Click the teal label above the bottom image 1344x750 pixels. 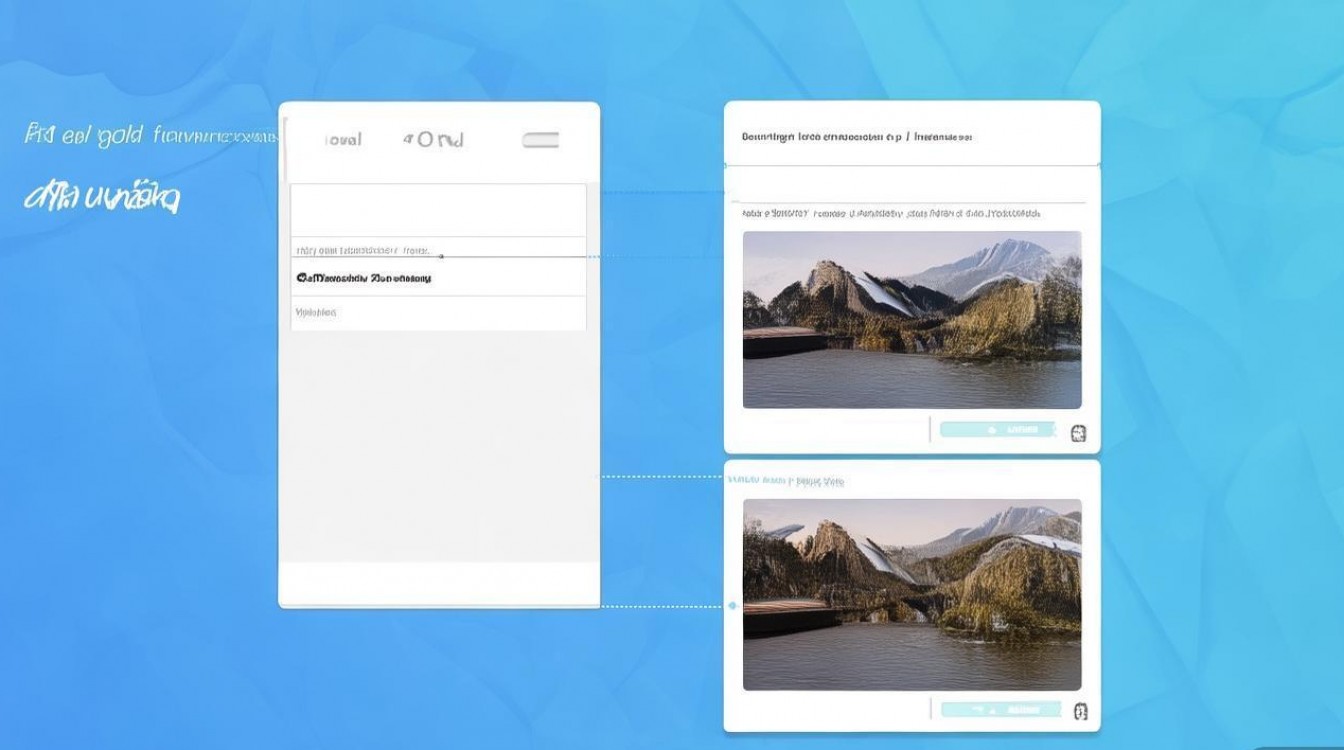point(786,481)
